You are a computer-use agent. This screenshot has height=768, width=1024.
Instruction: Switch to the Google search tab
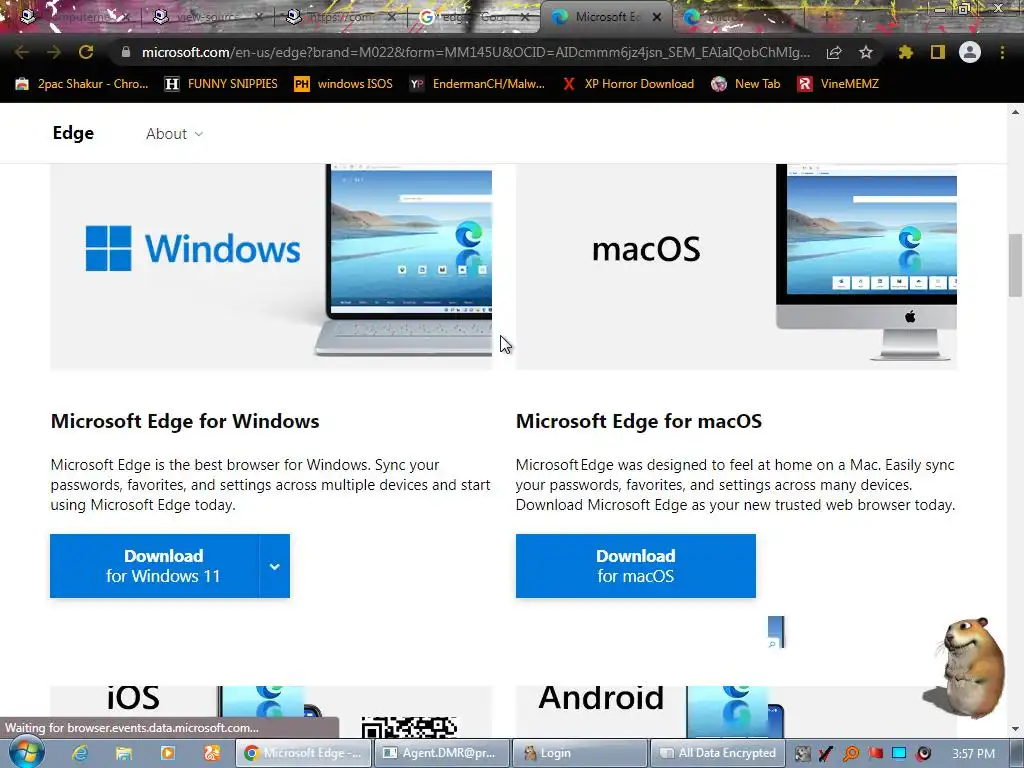click(474, 17)
